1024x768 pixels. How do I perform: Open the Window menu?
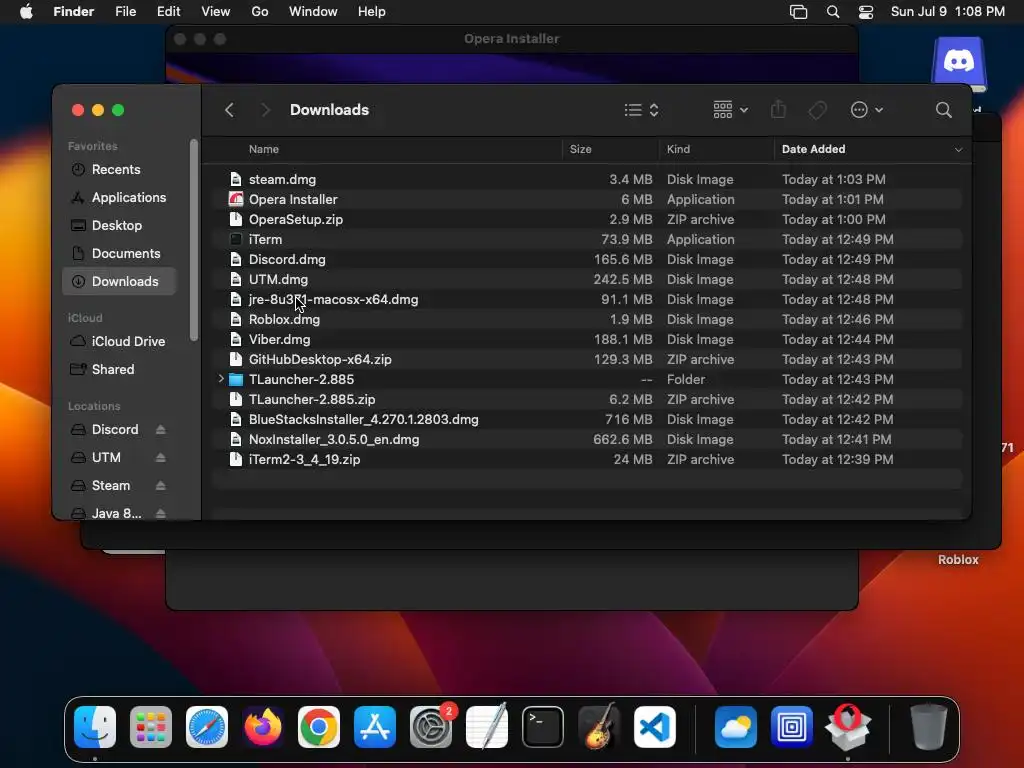click(313, 12)
